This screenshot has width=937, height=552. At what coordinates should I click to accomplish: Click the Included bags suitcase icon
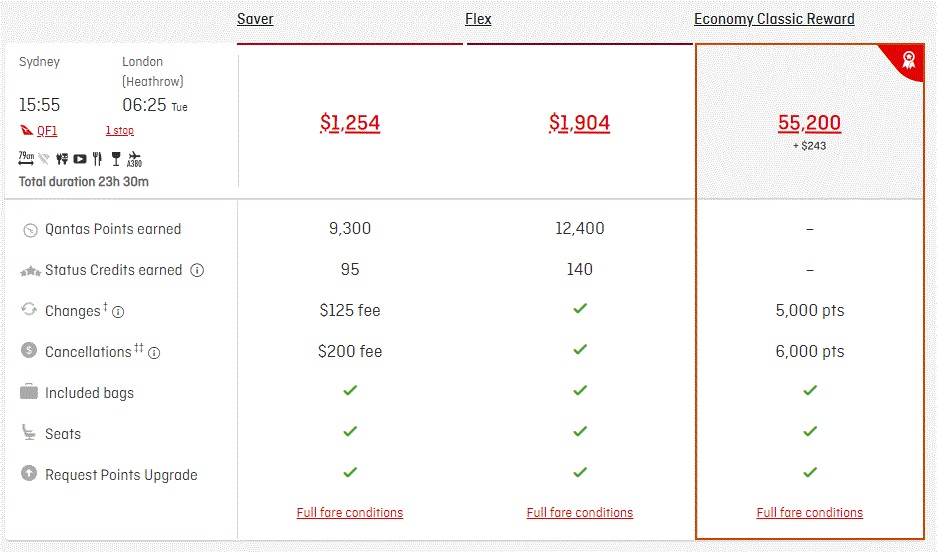click(29, 392)
